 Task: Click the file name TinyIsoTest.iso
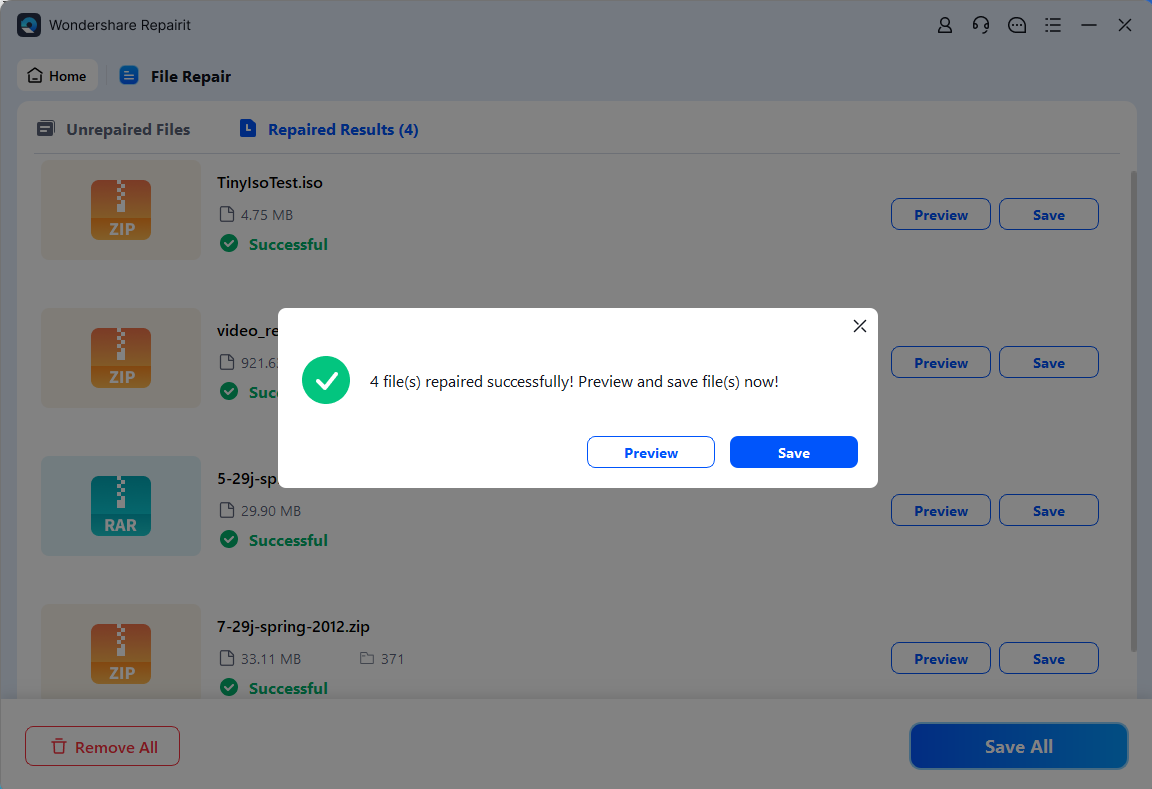270,182
